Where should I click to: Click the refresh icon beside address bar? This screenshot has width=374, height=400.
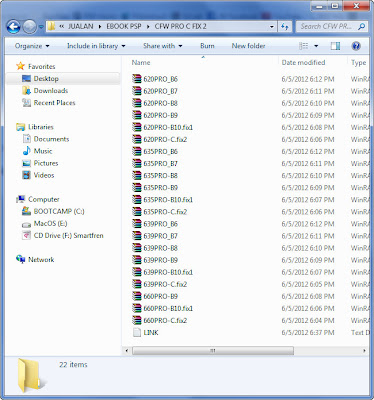coord(285,27)
